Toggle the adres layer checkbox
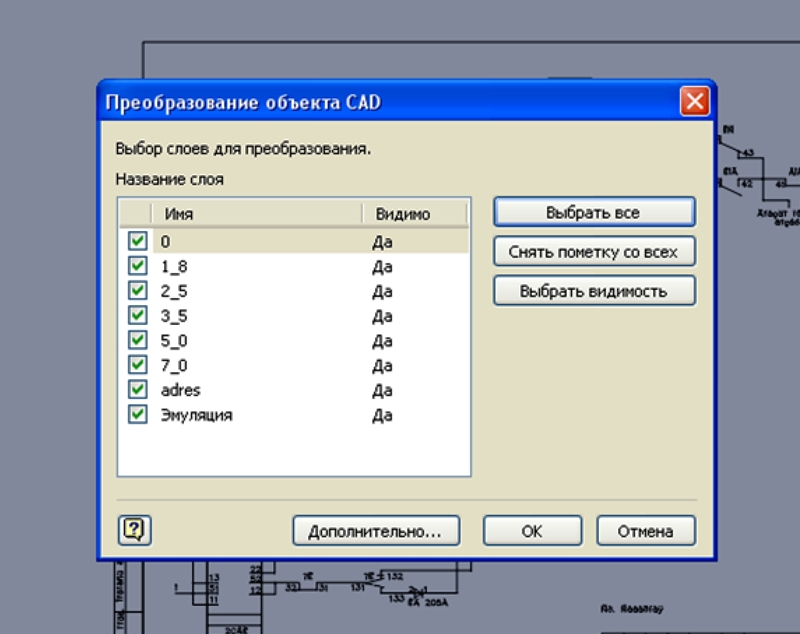This screenshot has height=634, width=800. click(138, 390)
